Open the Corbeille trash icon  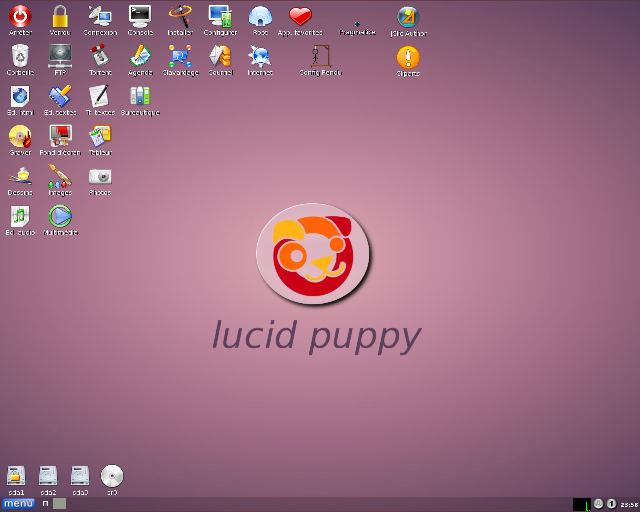click(x=20, y=56)
